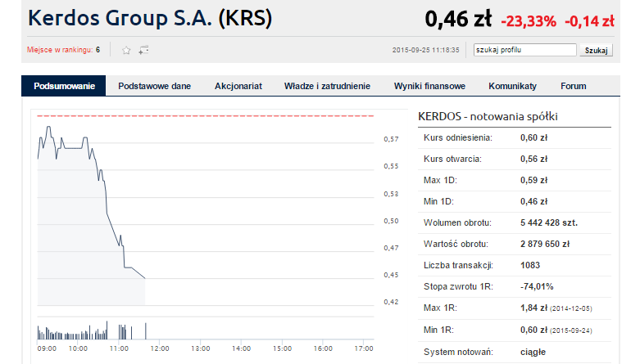
Task: Click the System notowań value ciągłe
Action: click(533, 352)
